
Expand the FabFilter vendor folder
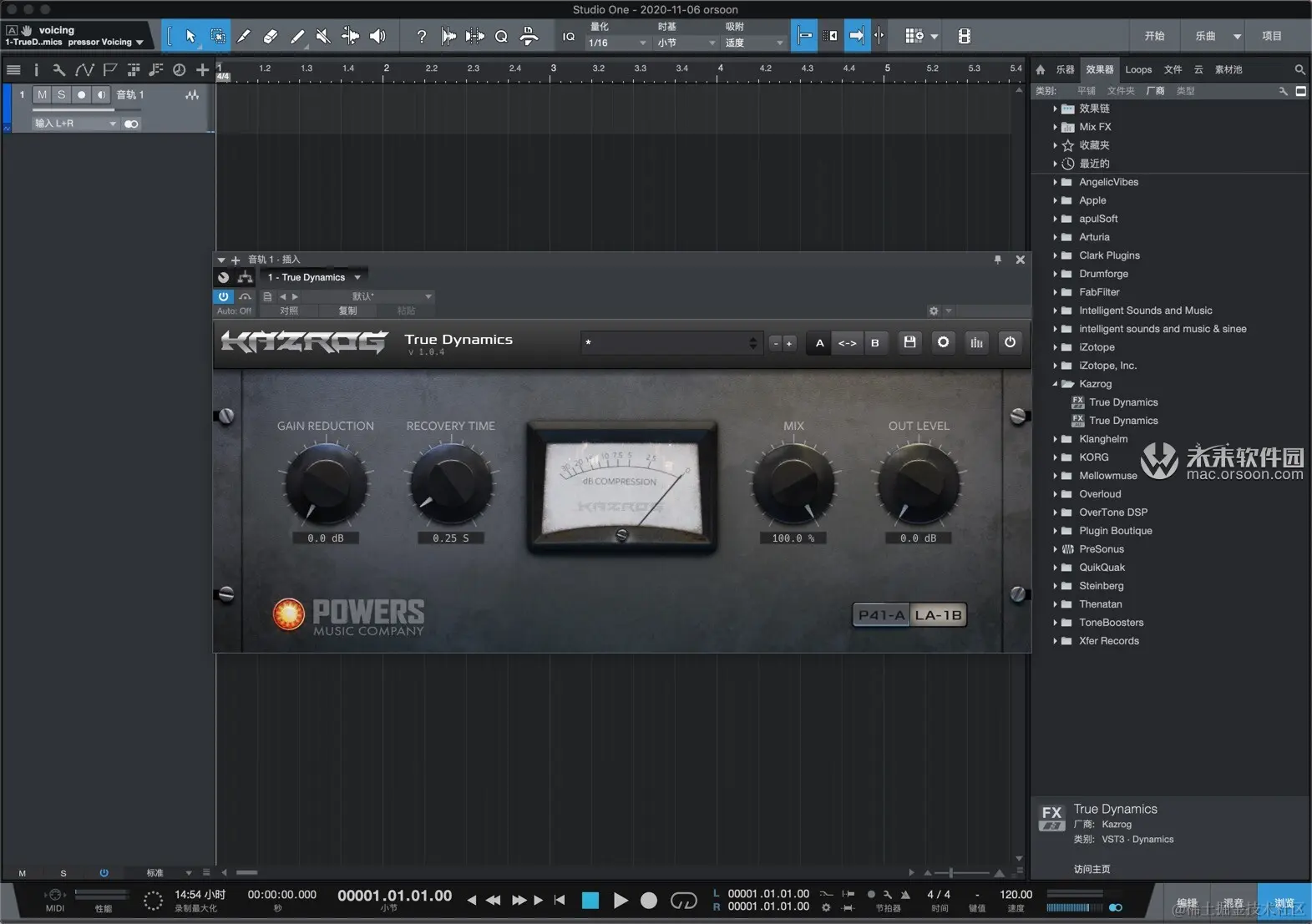click(1055, 292)
